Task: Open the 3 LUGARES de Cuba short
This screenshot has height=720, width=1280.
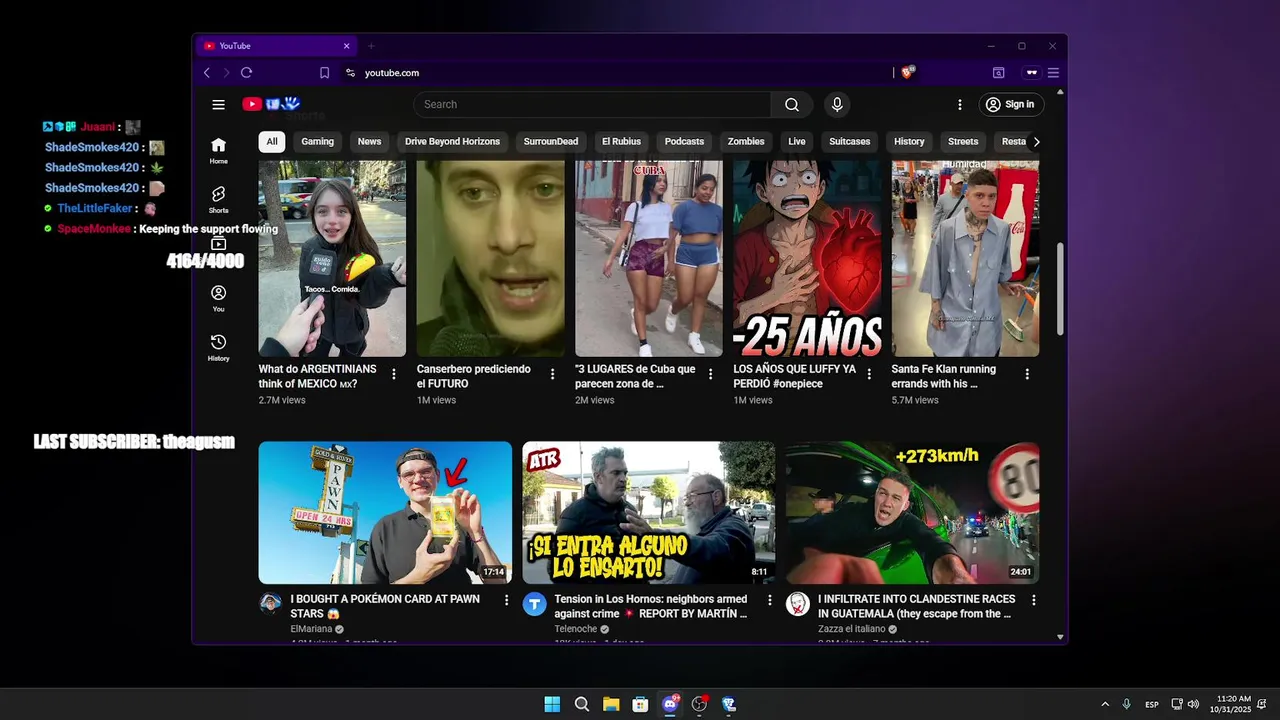Action: pos(649,258)
